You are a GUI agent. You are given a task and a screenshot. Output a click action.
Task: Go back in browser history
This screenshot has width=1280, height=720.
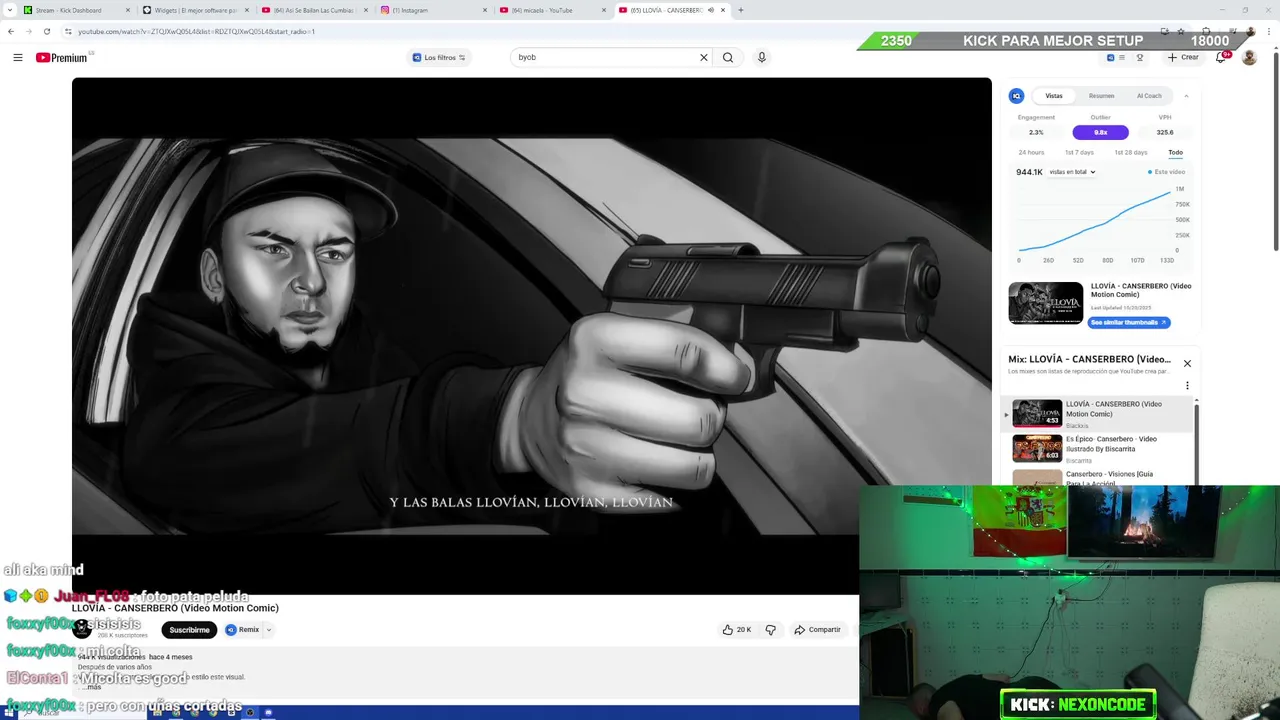point(11,31)
